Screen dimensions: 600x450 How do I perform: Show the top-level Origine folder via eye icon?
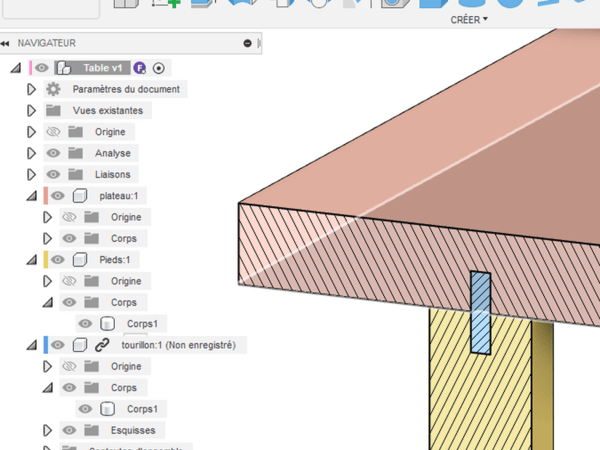53,132
